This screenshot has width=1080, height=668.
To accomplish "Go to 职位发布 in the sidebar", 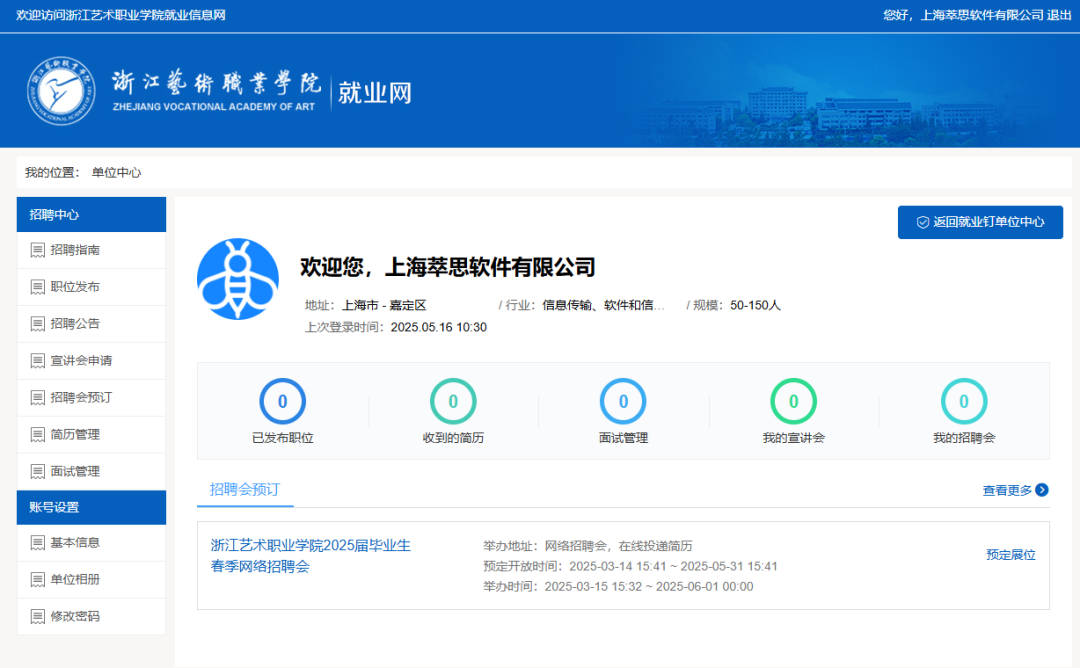I will coord(75,287).
